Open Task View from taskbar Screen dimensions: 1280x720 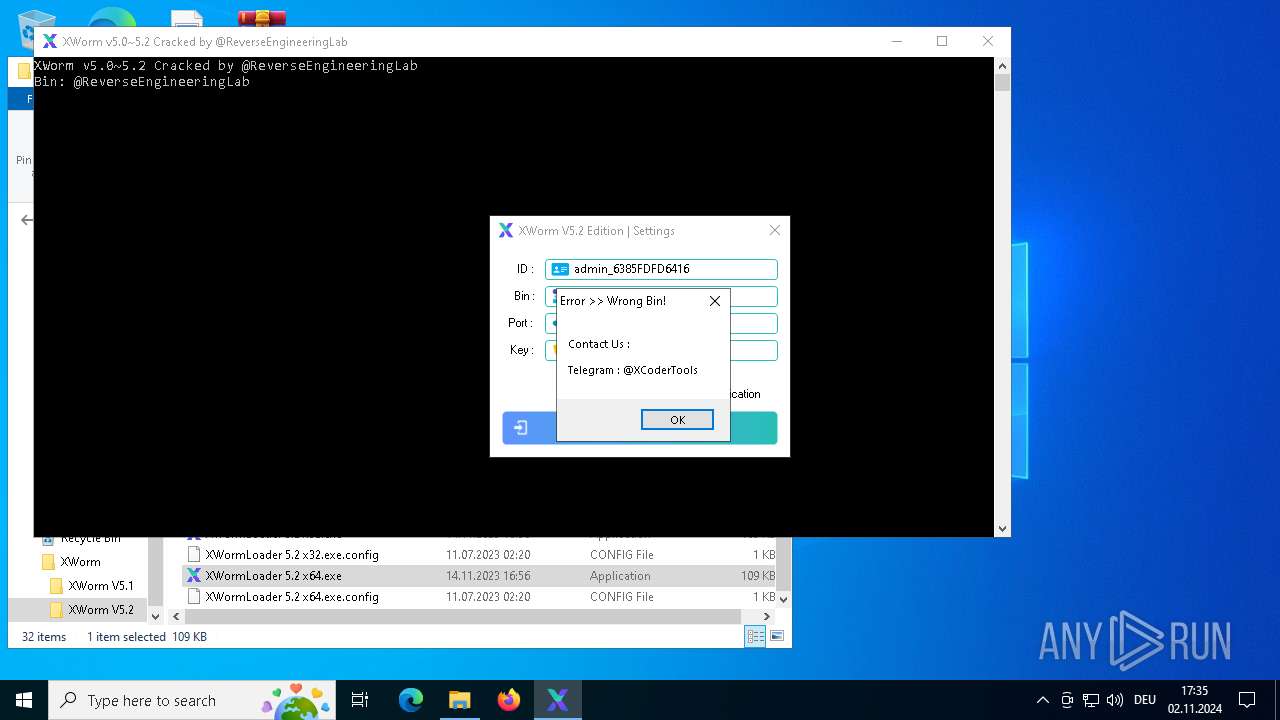click(x=360, y=700)
